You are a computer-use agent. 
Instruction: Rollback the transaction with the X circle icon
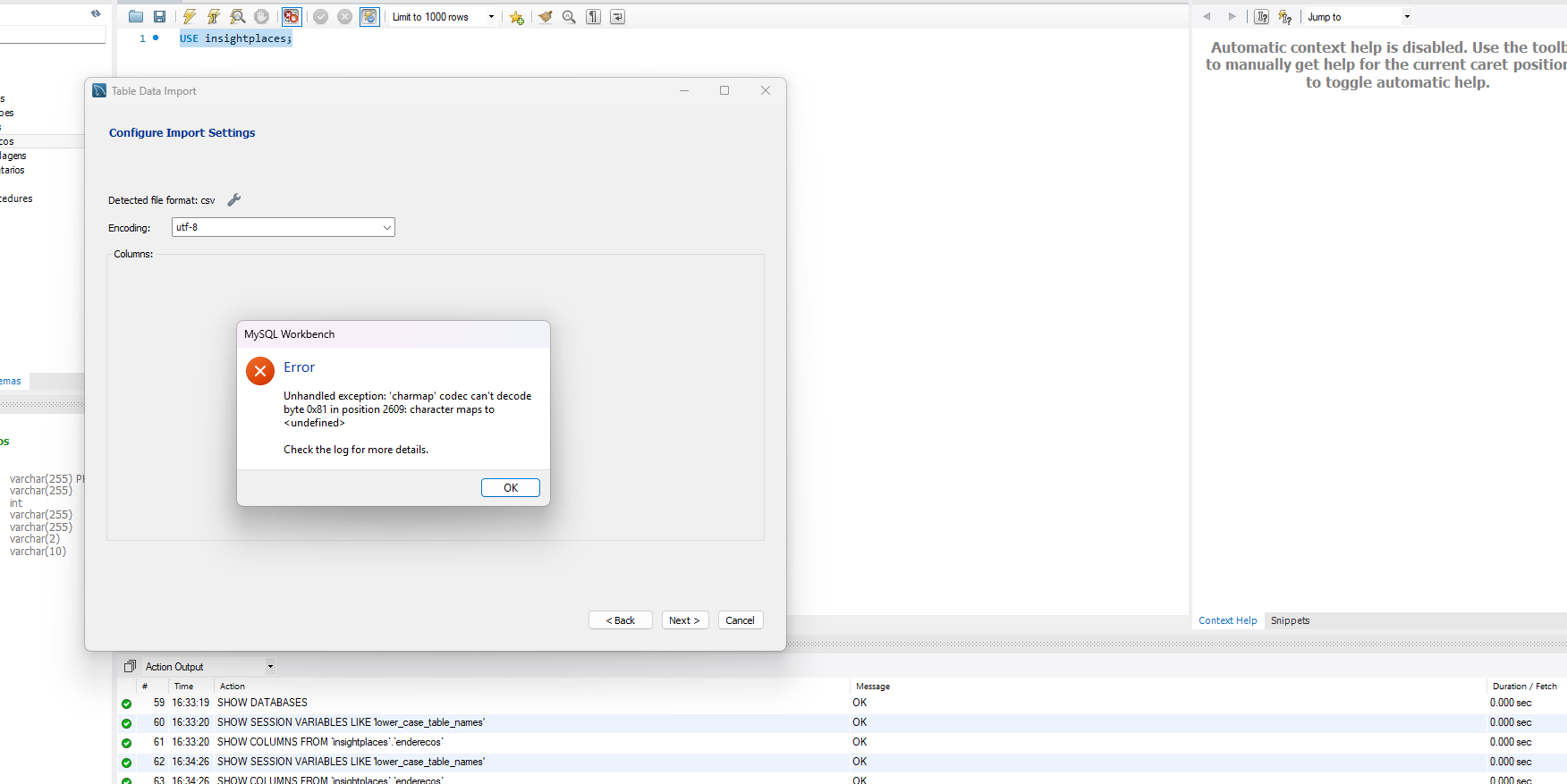345,17
